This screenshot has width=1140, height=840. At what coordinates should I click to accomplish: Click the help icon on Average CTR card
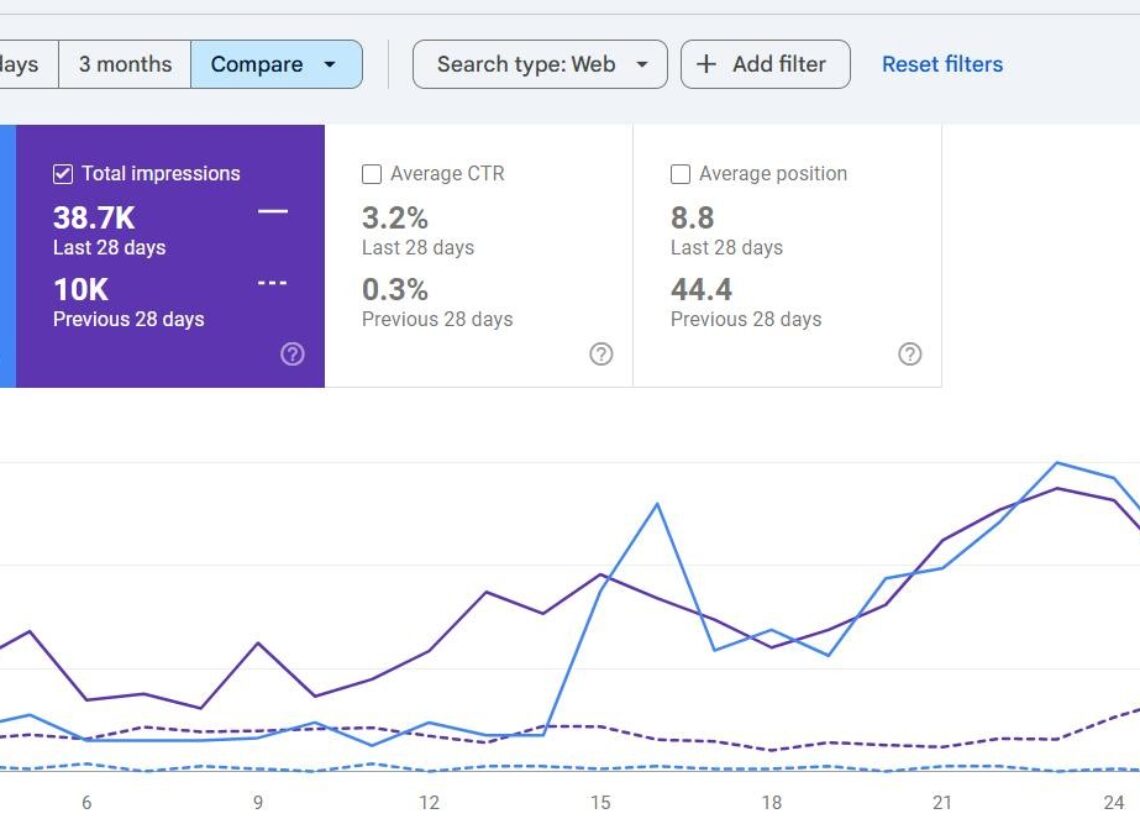click(x=600, y=354)
